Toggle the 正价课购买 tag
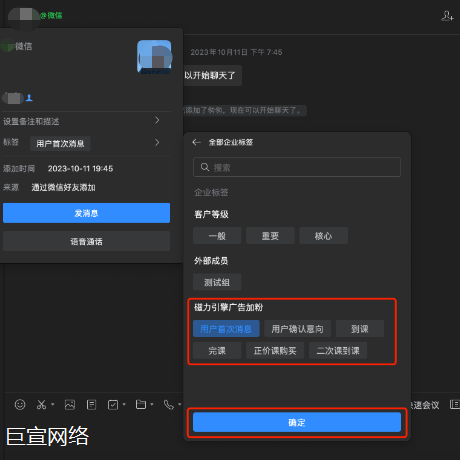 275,351
